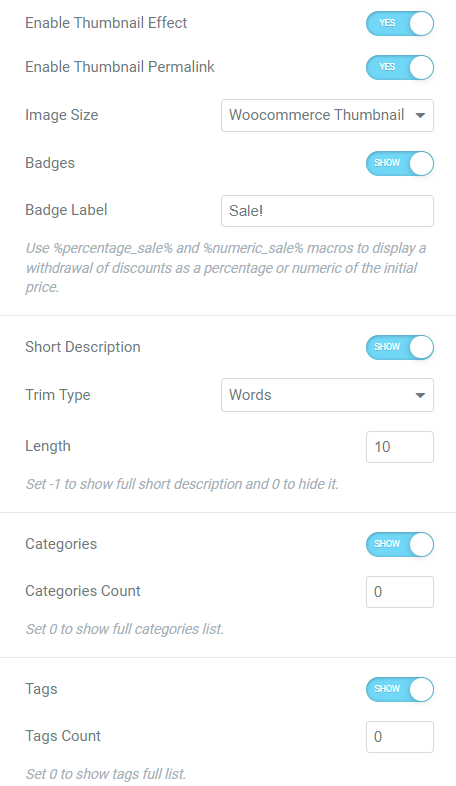Click the Tags Count label
Screen dimensions: 456x786
[63, 736]
